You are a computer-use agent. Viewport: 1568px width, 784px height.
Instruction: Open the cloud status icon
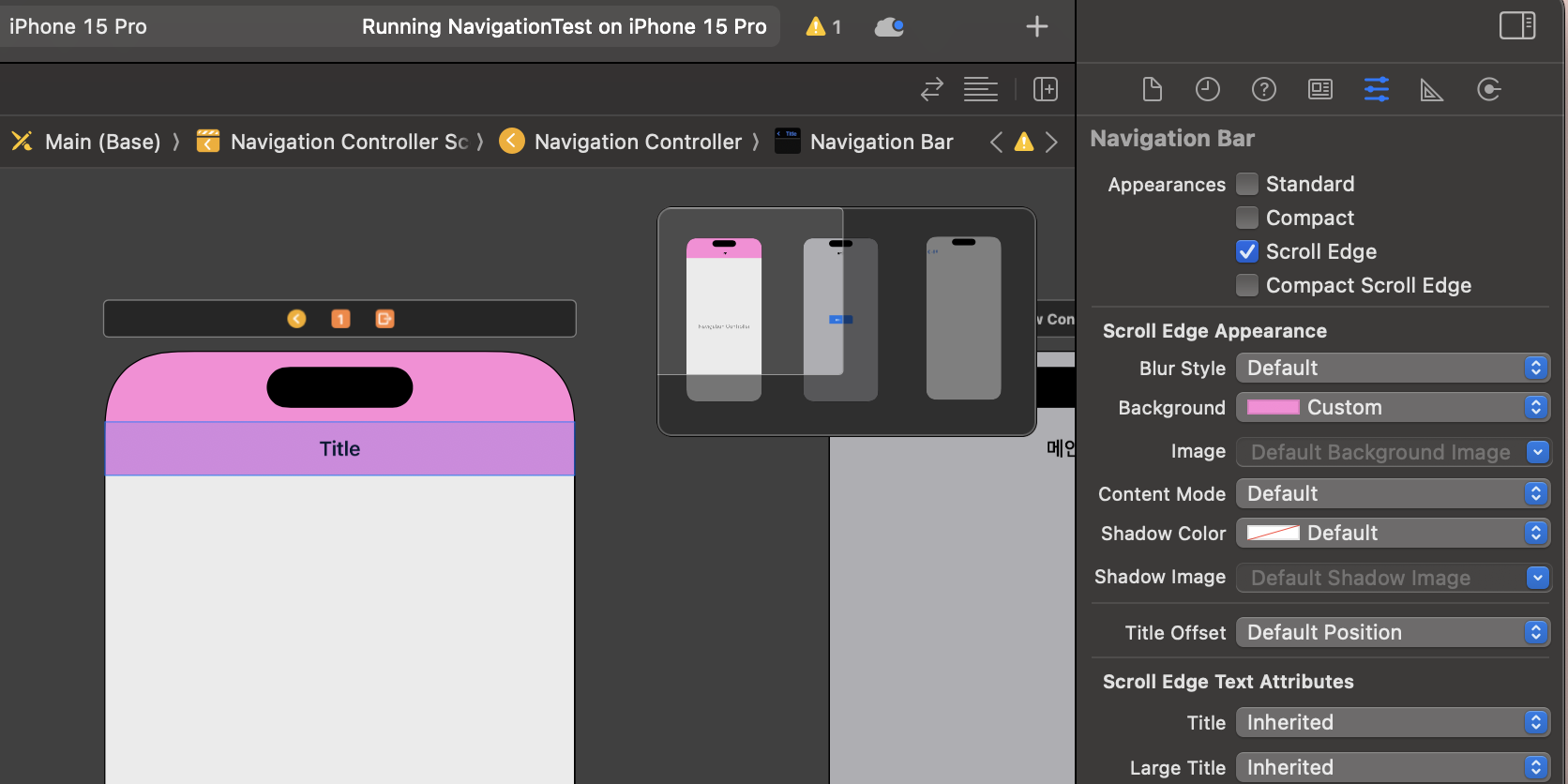click(889, 26)
